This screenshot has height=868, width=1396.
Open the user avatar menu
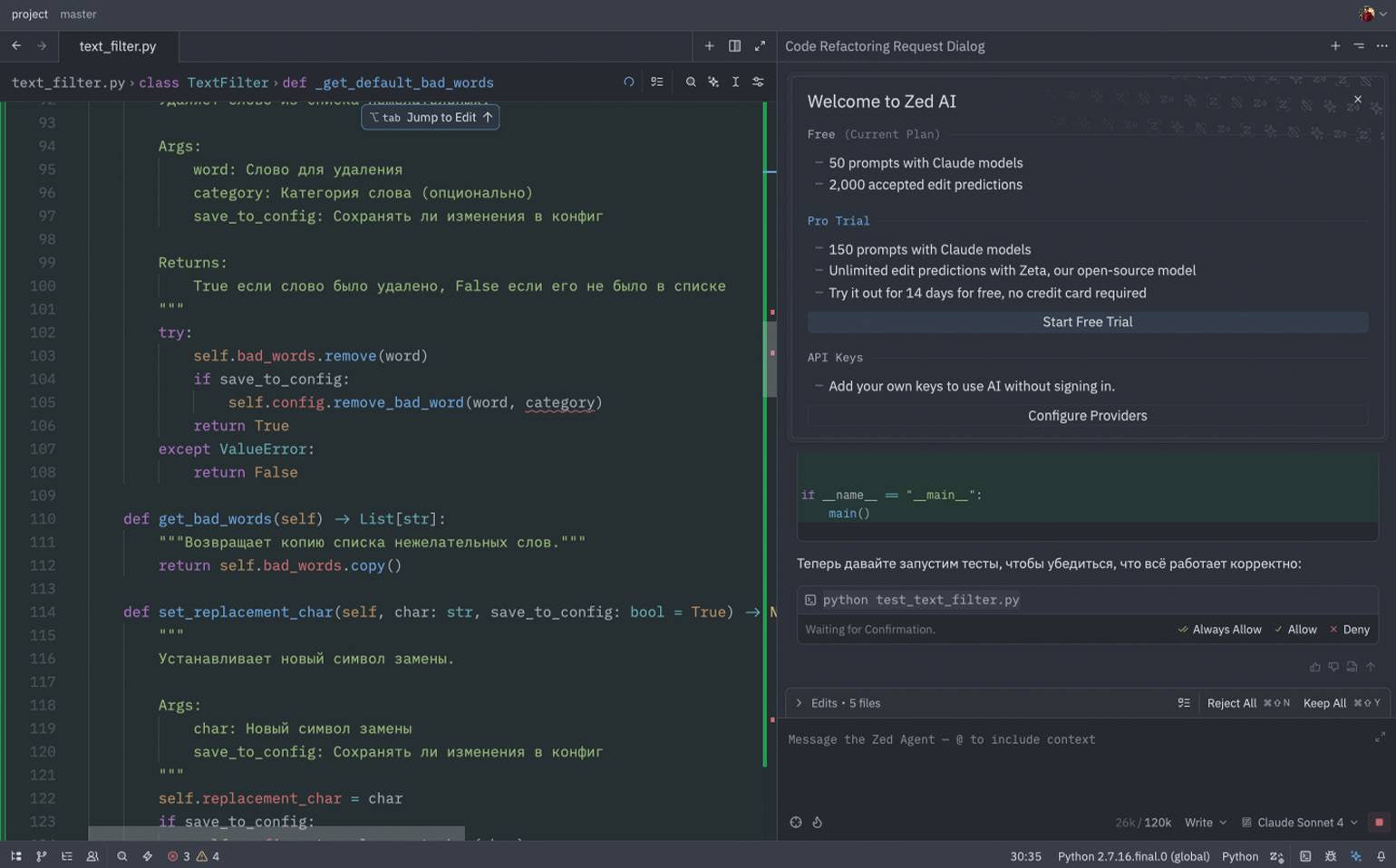(x=1372, y=14)
